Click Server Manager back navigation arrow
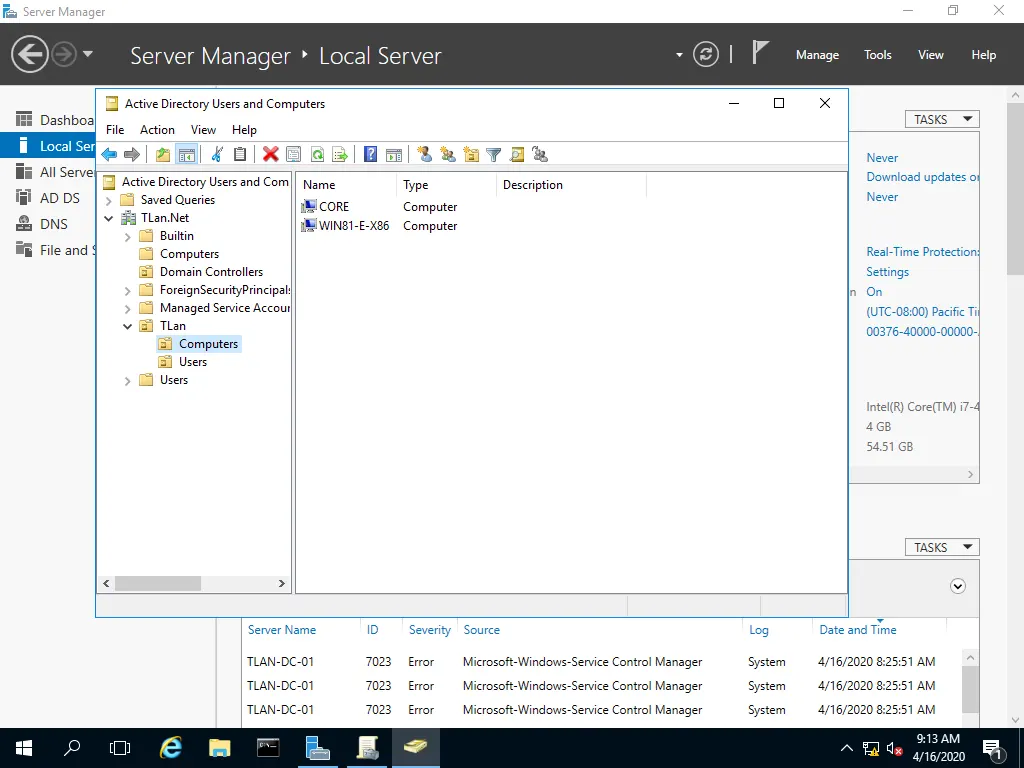The image size is (1024, 768). pyautogui.click(x=29, y=54)
